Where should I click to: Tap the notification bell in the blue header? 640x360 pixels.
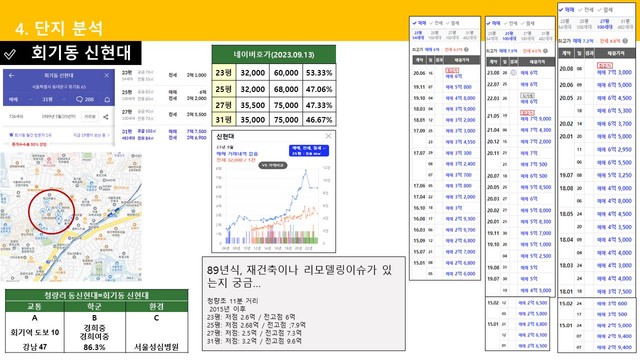click(x=107, y=99)
